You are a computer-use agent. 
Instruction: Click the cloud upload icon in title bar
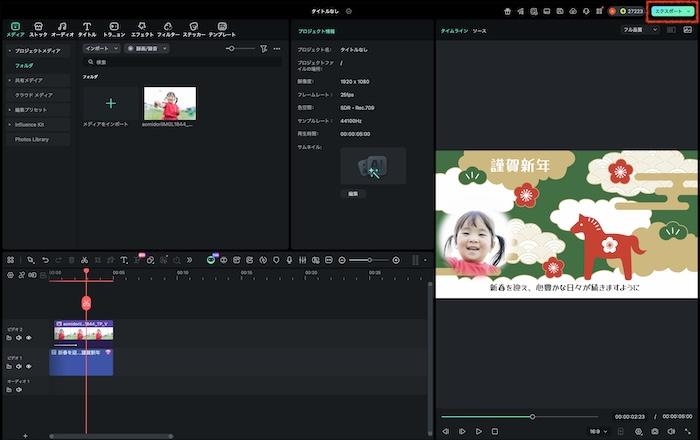tap(573, 12)
